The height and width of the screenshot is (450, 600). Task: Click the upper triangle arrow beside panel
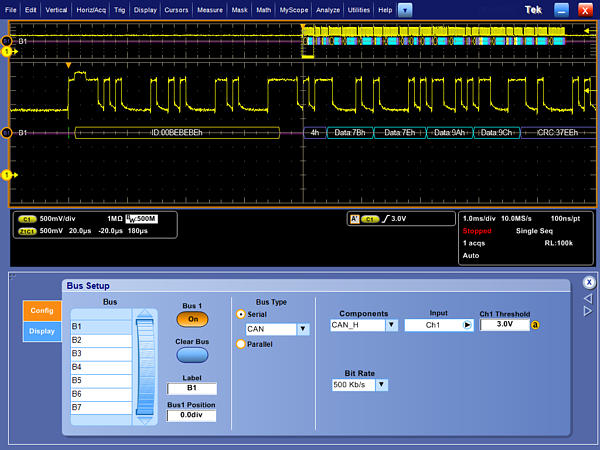(588, 296)
